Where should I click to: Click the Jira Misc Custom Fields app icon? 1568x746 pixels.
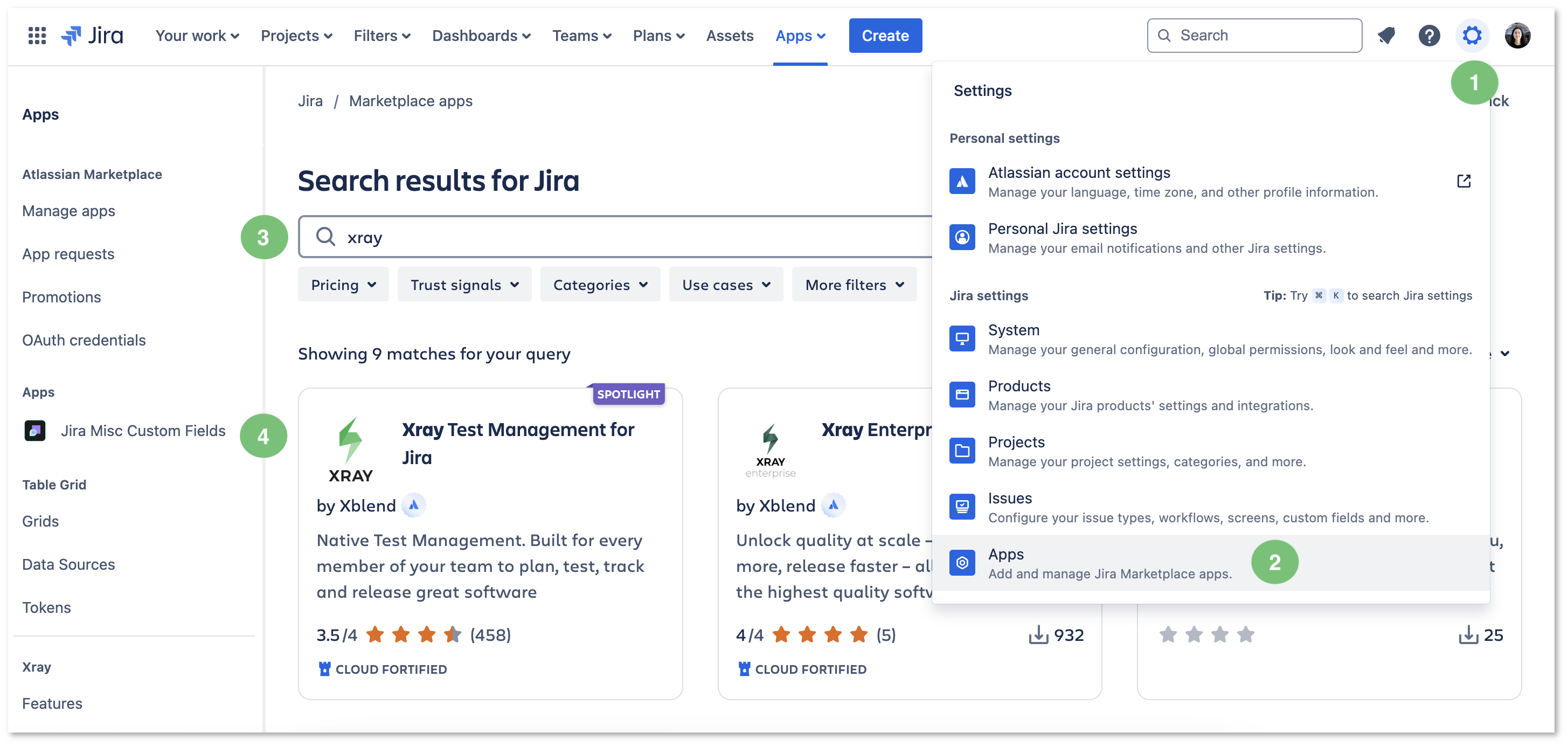point(34,431)
